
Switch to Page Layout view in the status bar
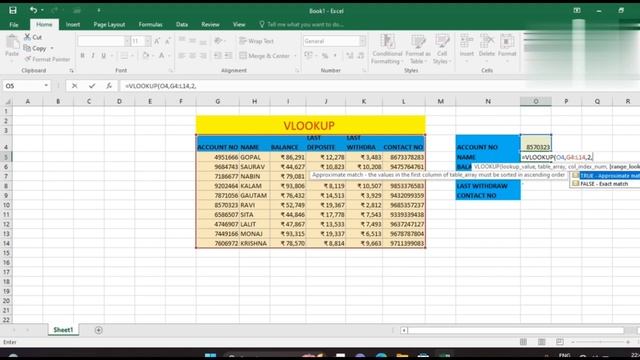point(542,342)
